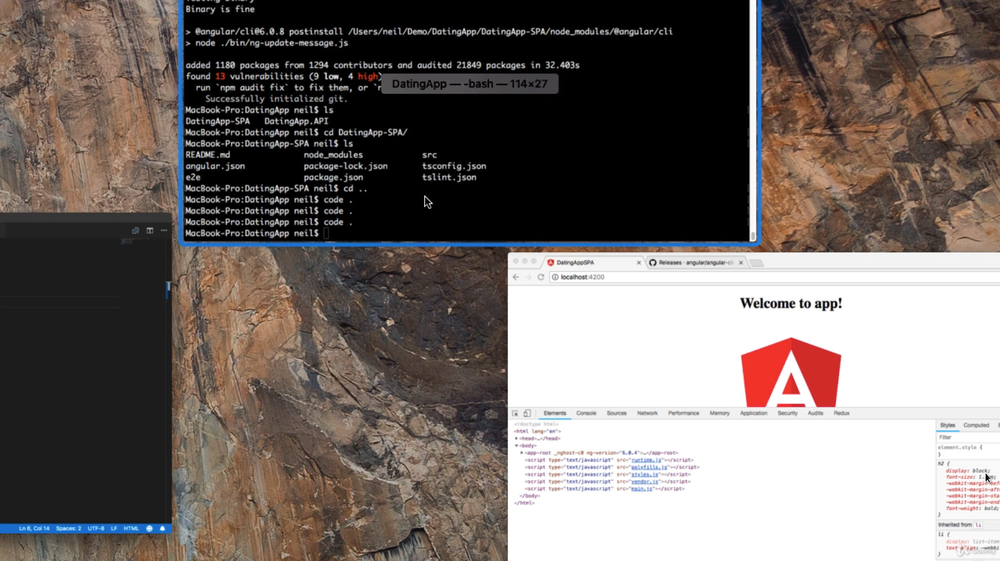Click the Chrome forward arrow
Viewport: 1000px width, 561px height.
coord(528,277)
